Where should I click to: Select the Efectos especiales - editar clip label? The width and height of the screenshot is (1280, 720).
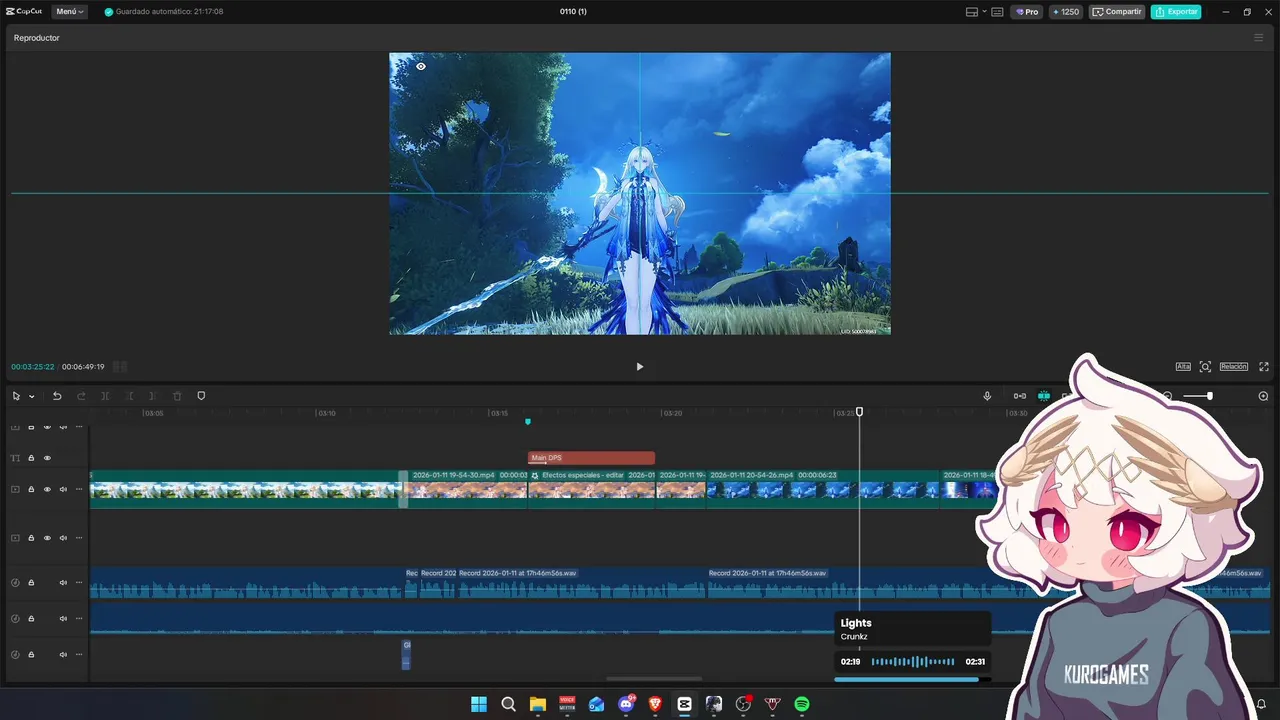[x=583, y=475]
